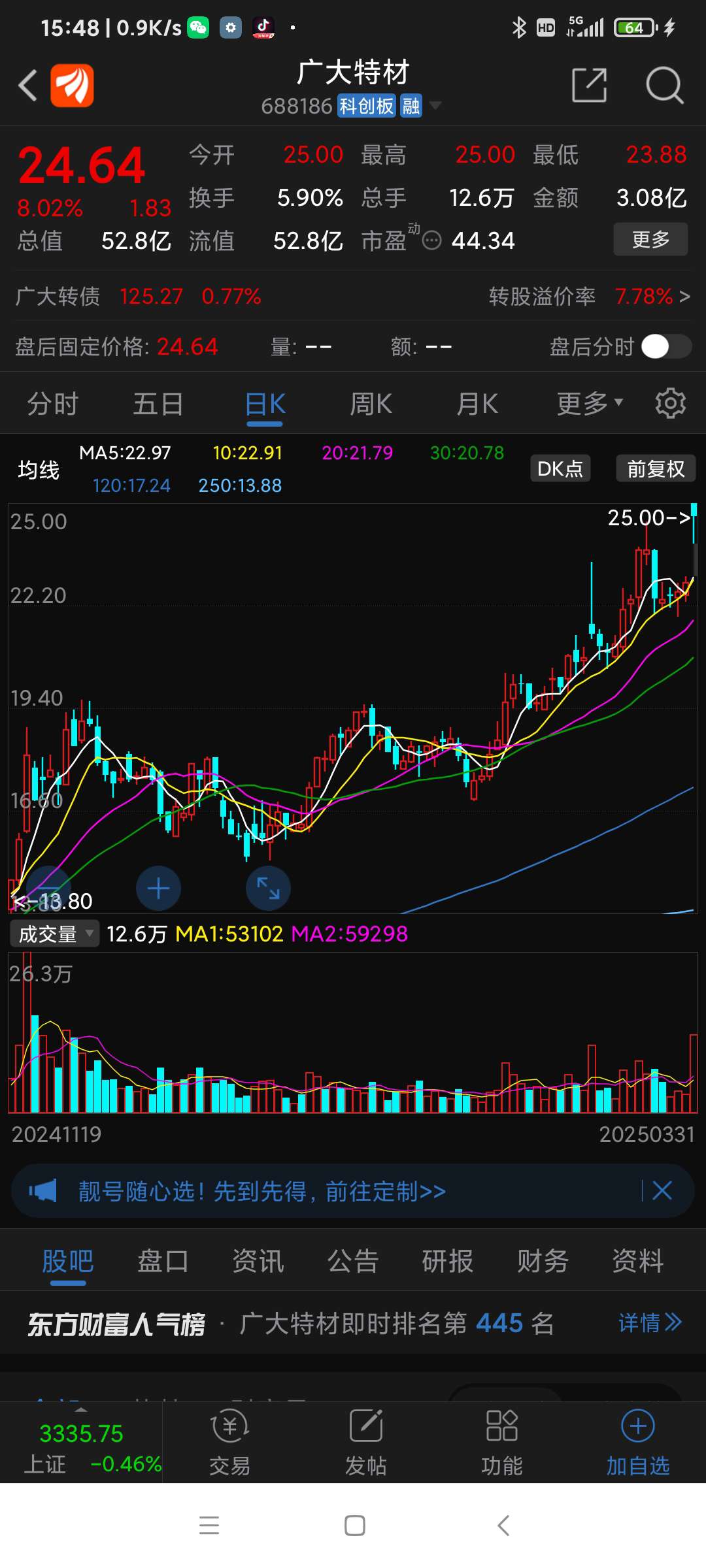The image size is (706, 1568).
Task: Open the search magnifier icon
Action: [664, 85]
